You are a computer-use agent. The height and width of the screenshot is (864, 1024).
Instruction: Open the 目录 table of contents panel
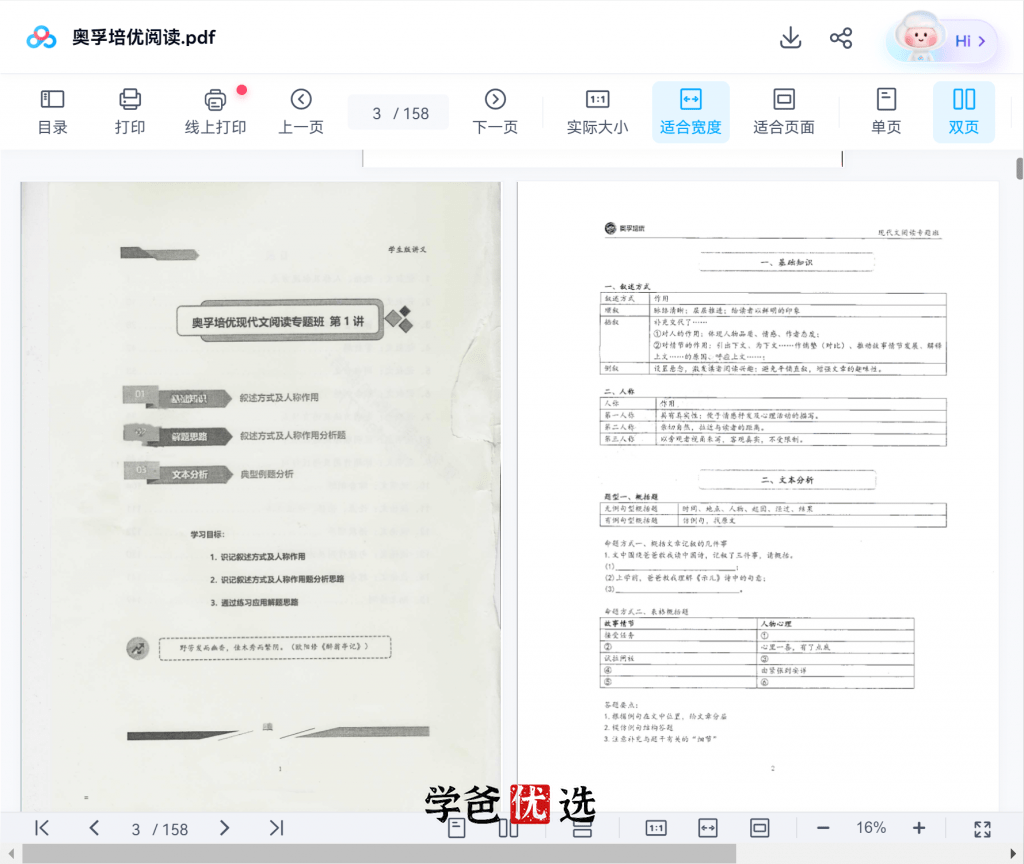pyautogui.click(x=52, y=112)
